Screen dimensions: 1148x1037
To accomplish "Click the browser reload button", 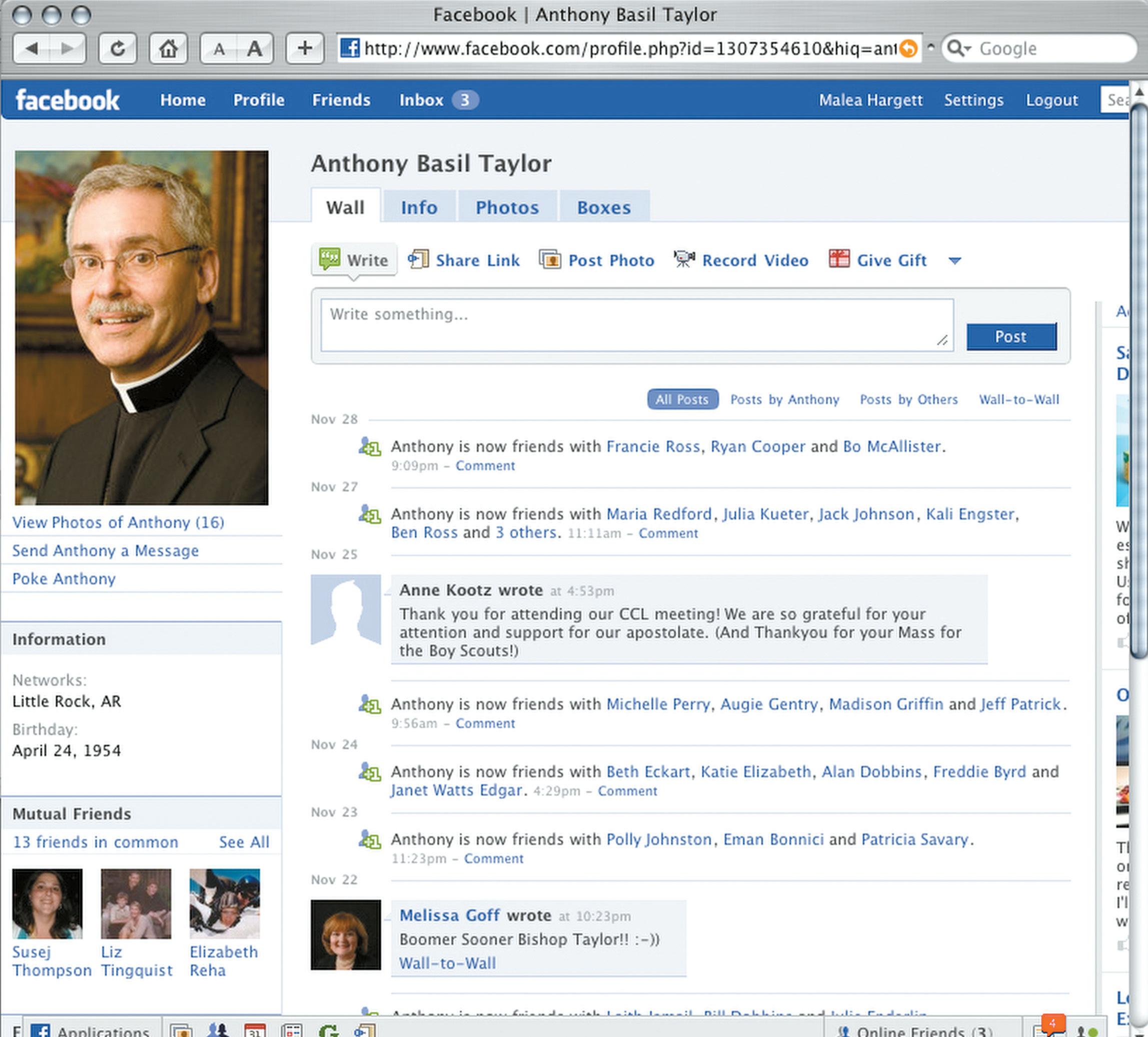I will 118,49.
